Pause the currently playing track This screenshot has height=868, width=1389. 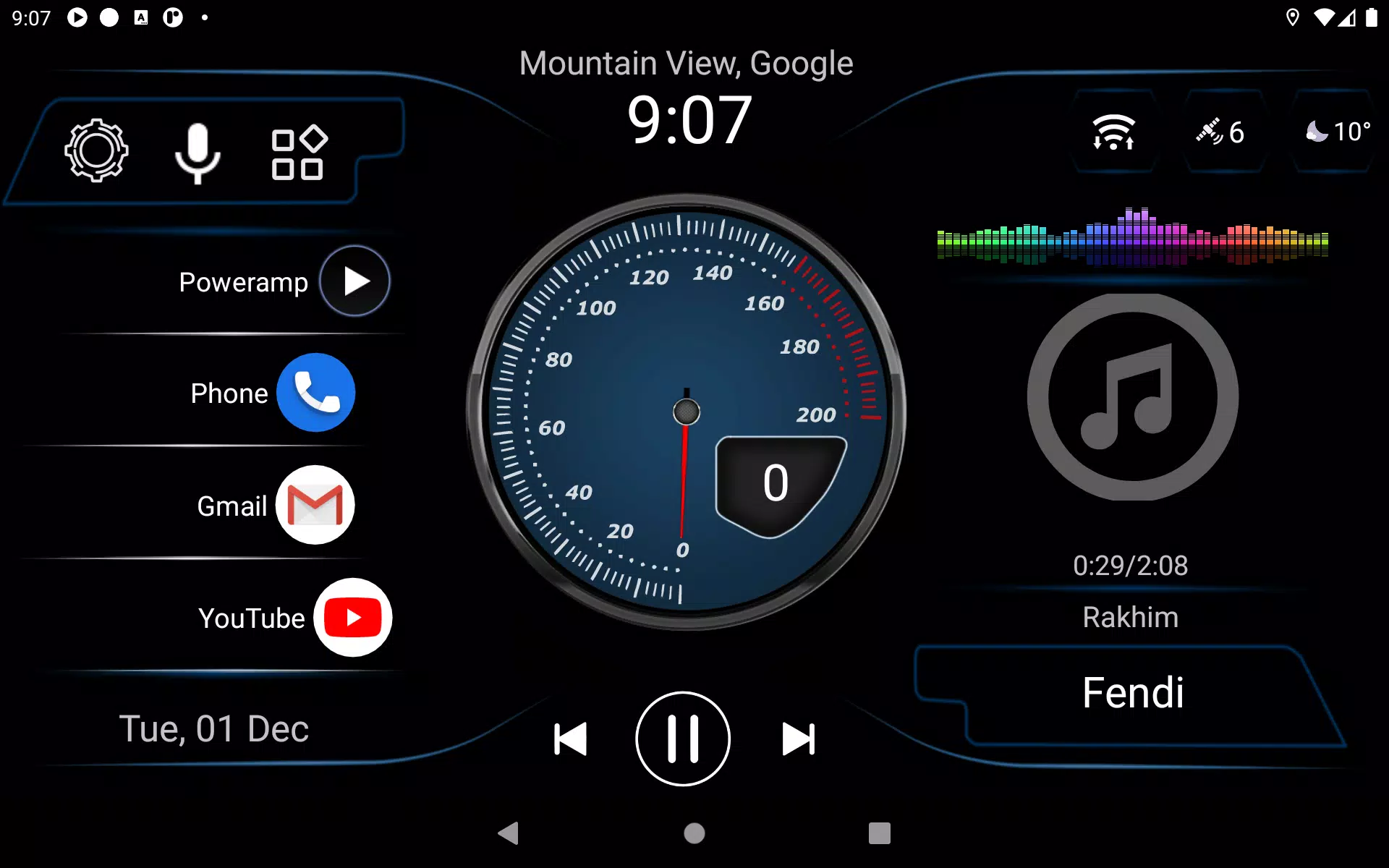(683, 739)
